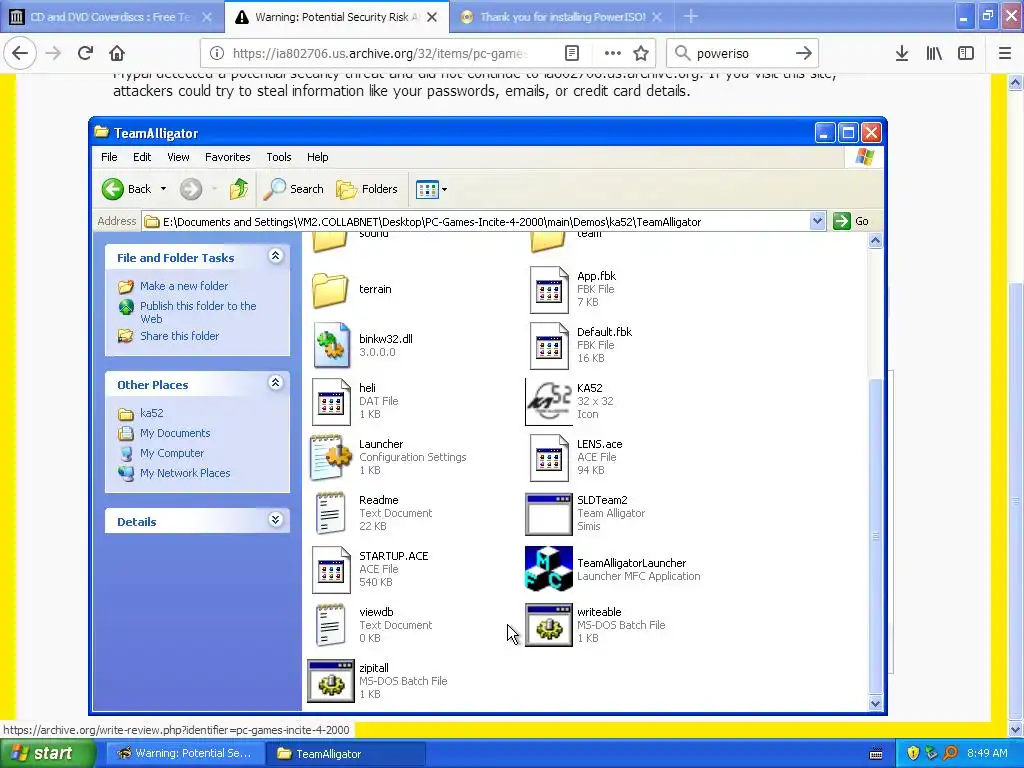This screenshot has width=1024, height=768.
Task: Click Back in Explorer toolbar
Action: [x=127, y=189]
